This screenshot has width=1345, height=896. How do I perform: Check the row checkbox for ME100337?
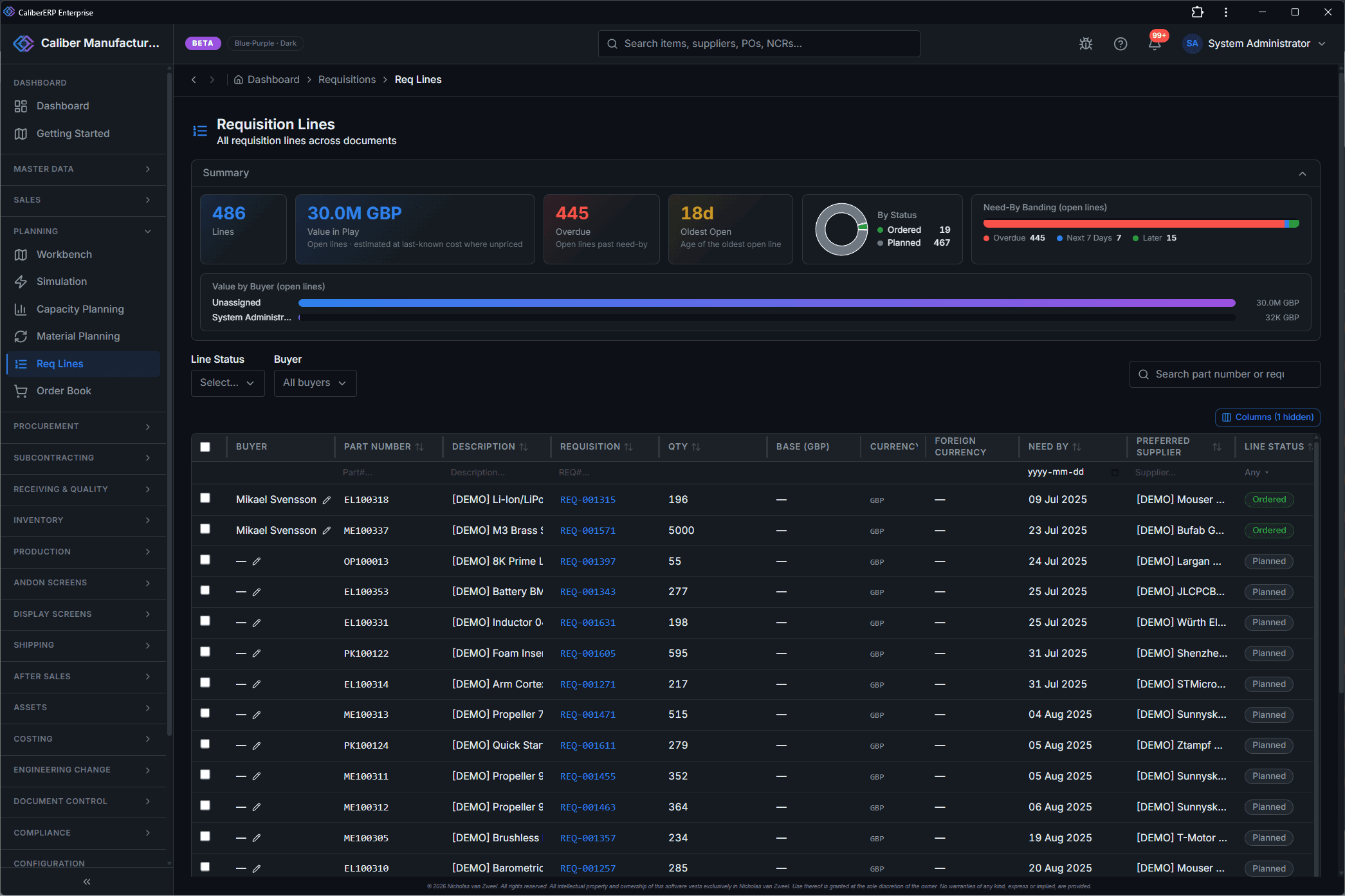pos(205,529)
